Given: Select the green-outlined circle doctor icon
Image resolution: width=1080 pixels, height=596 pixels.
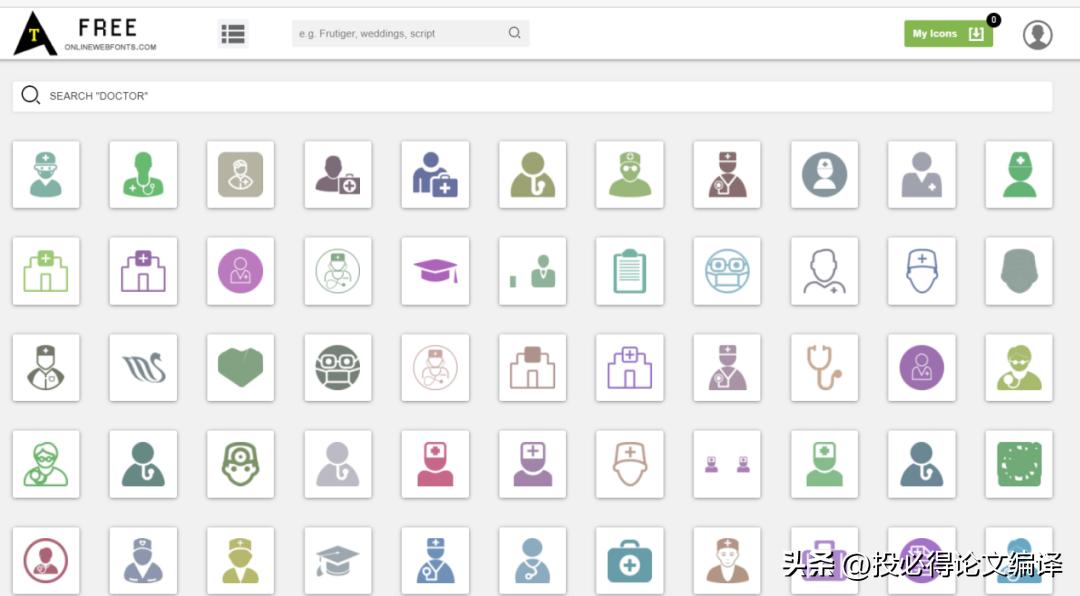Looking at the screenshot, I should [338, 271].
